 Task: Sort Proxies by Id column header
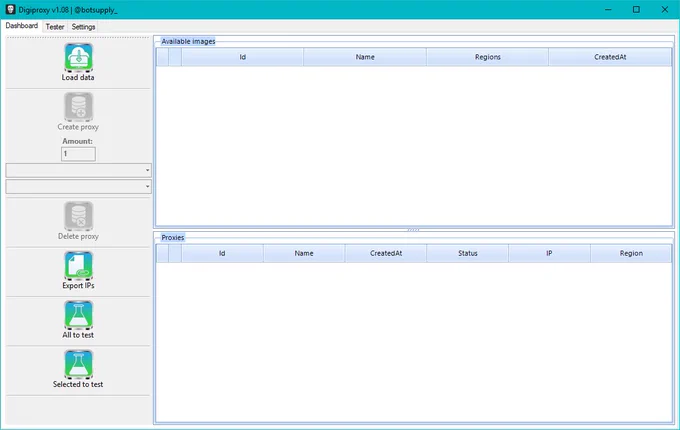click(222, 253)
